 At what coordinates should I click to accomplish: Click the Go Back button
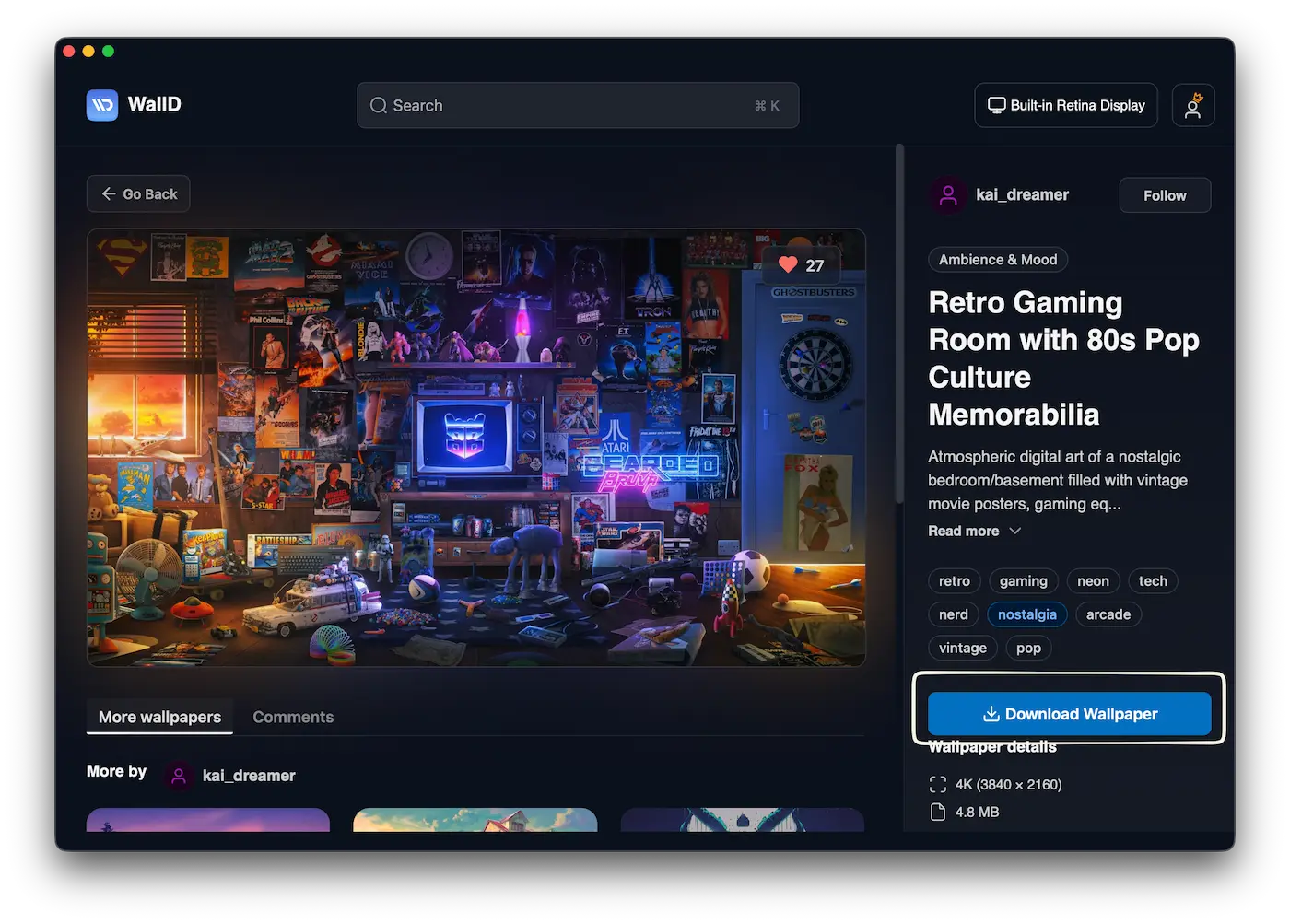click(138, 194)
